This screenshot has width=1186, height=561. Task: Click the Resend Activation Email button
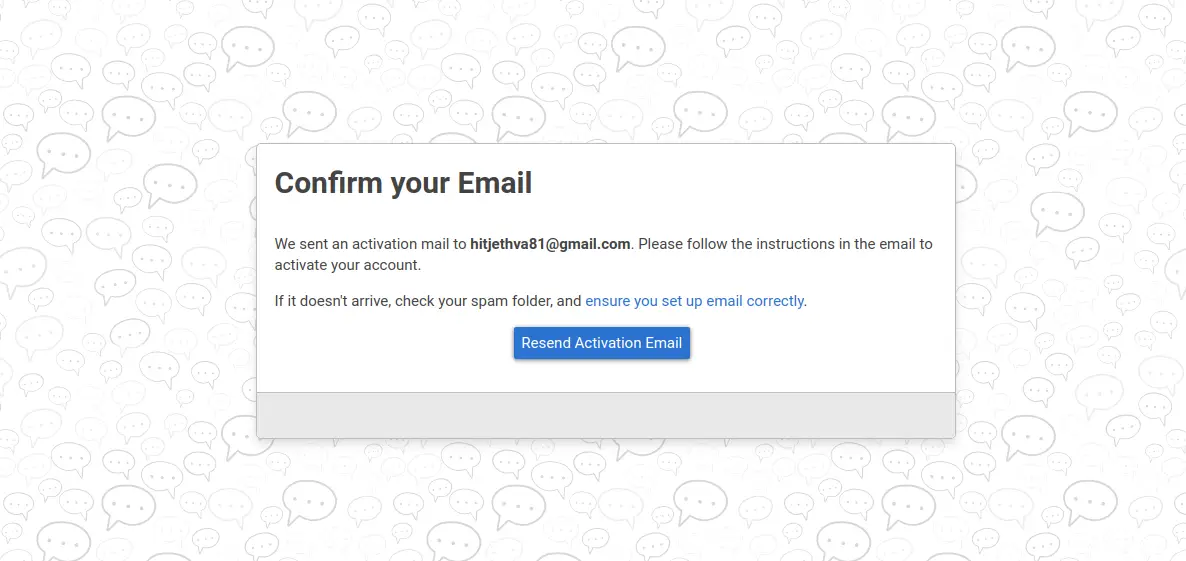[x=601, y=343]
